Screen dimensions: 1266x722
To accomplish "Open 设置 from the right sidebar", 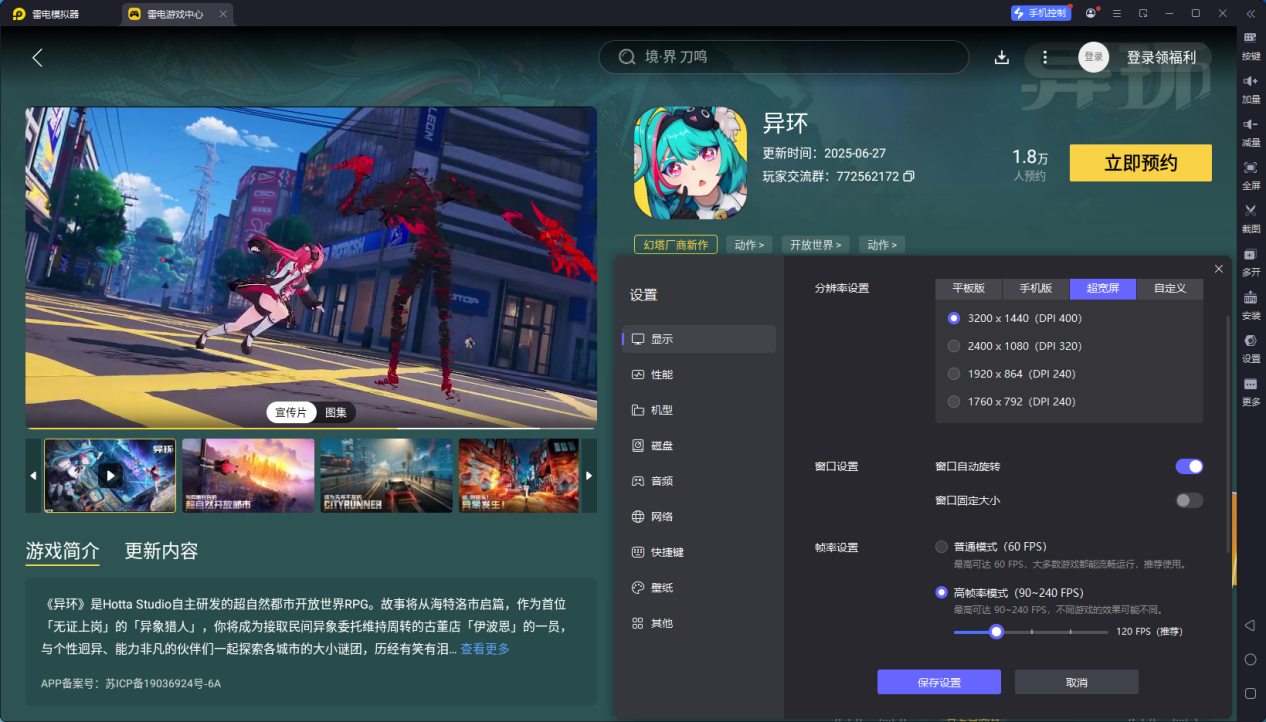I will pyautogui.click(x=1250, y=347).
